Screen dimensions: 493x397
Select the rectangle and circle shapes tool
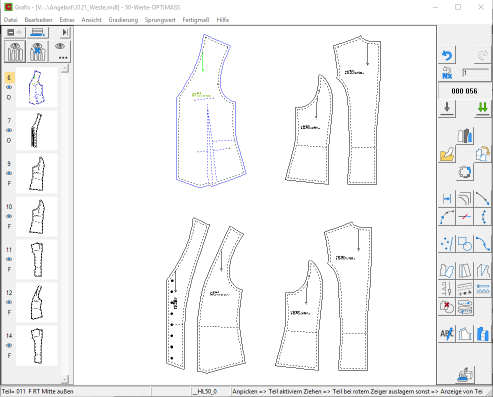465,244
